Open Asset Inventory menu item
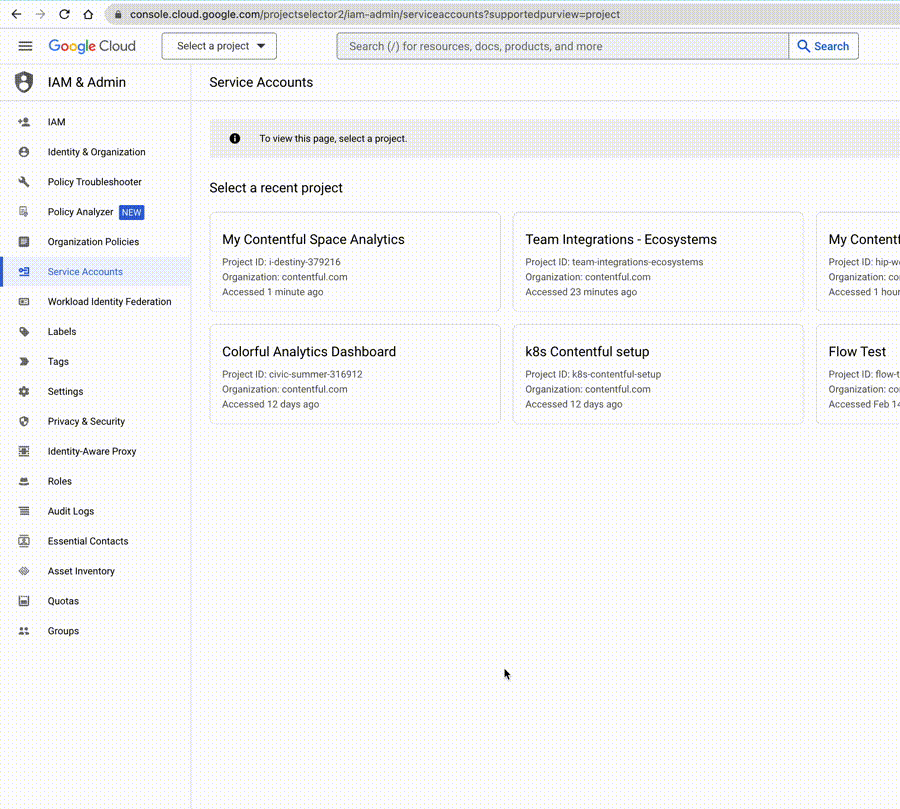Viewport: 900px width, 809px height. [x=96, y=571]
